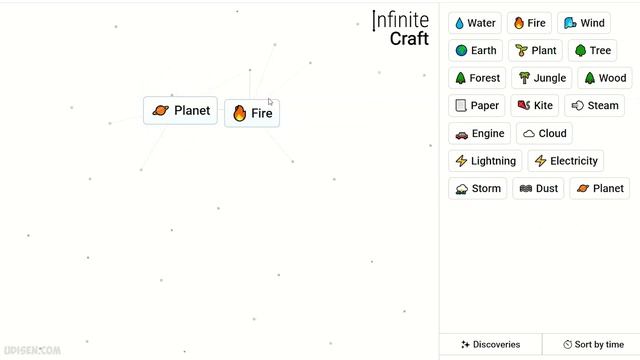Select the Cloud element
Viewport: 640px width, 360px height.
(x=544, y=133)
